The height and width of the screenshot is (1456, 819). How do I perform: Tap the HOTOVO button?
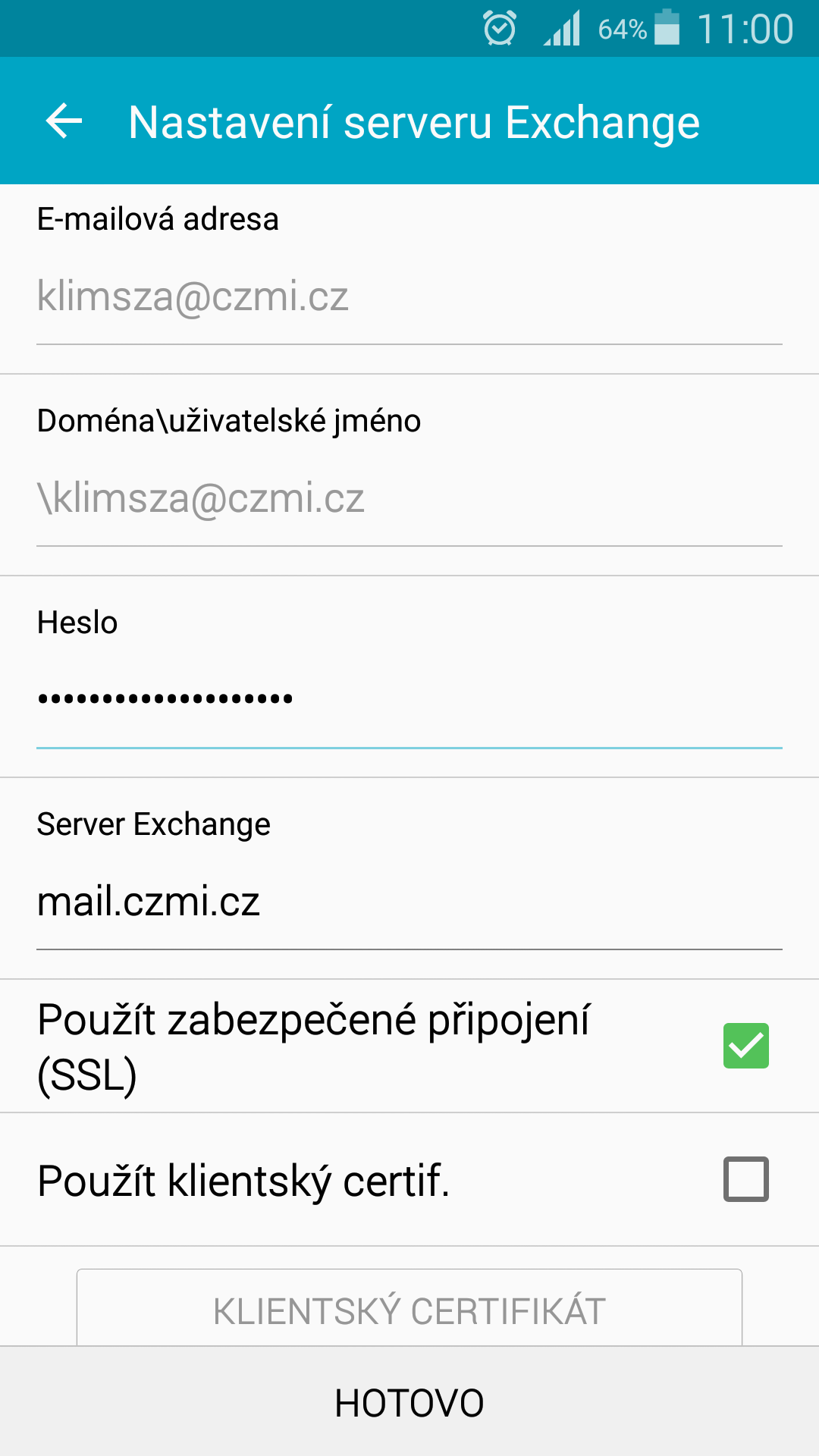[x=409, y=1402]
